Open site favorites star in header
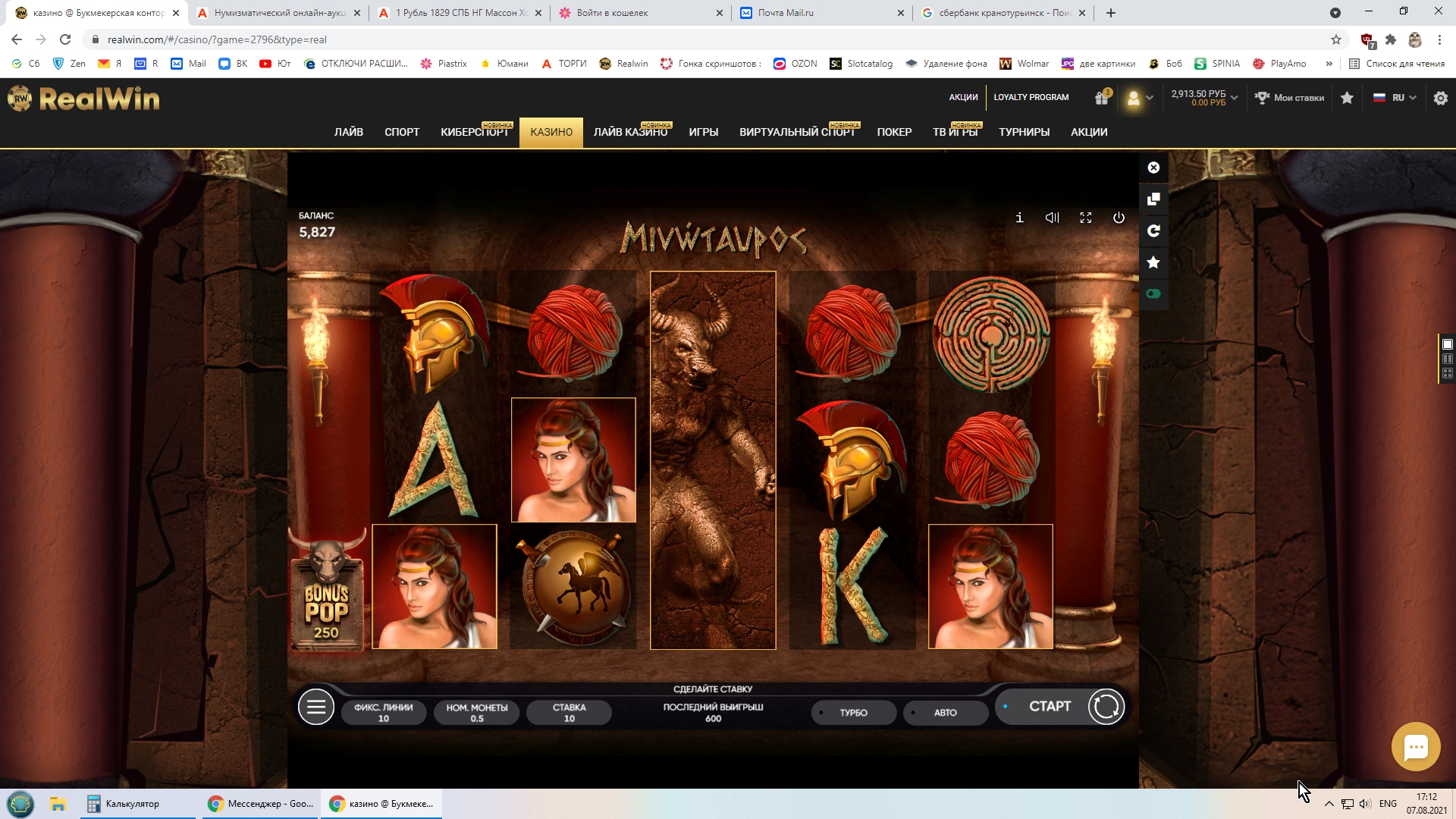The width and height of the screenshot is (1456, 819). 1347,98
